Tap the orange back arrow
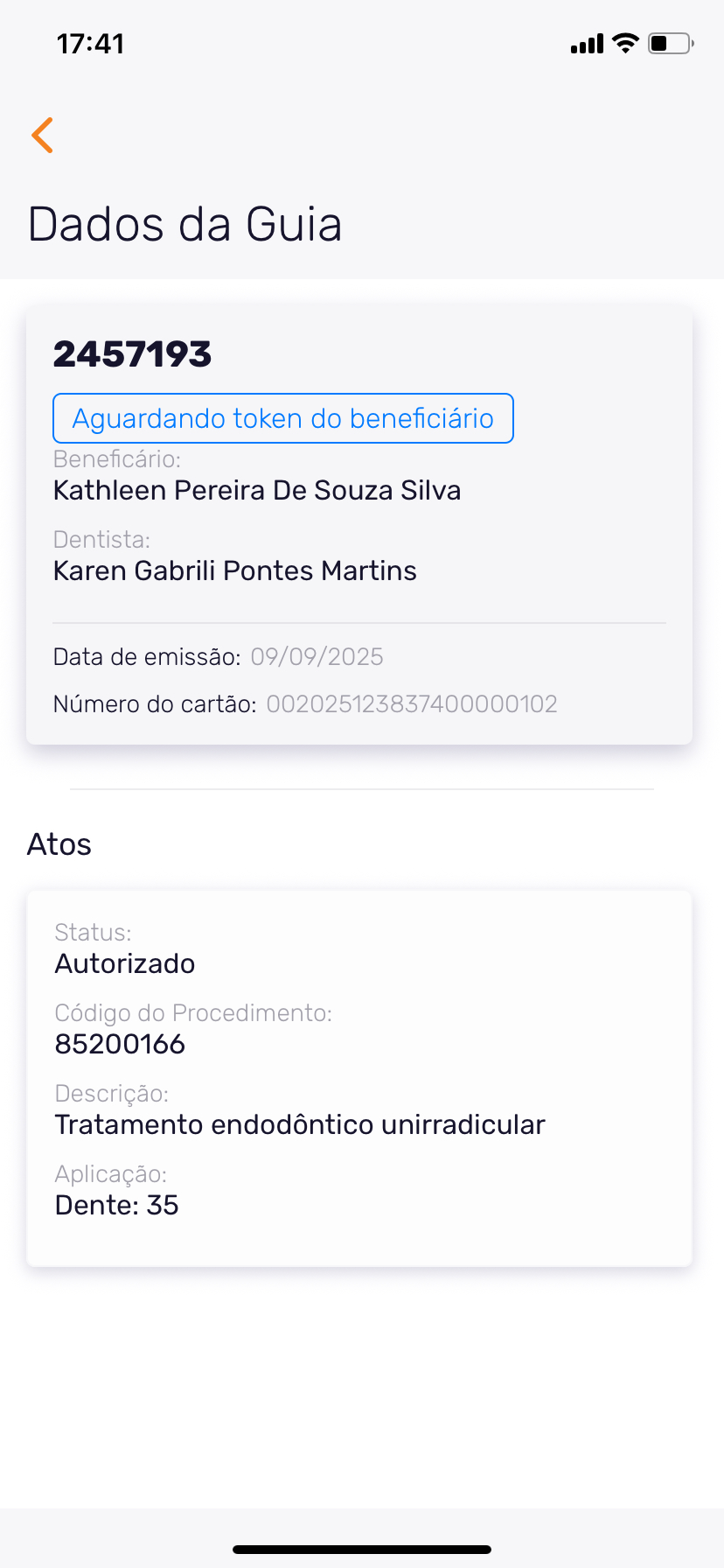The height and width of the screenshot is (1568, 724). (43, 135)
